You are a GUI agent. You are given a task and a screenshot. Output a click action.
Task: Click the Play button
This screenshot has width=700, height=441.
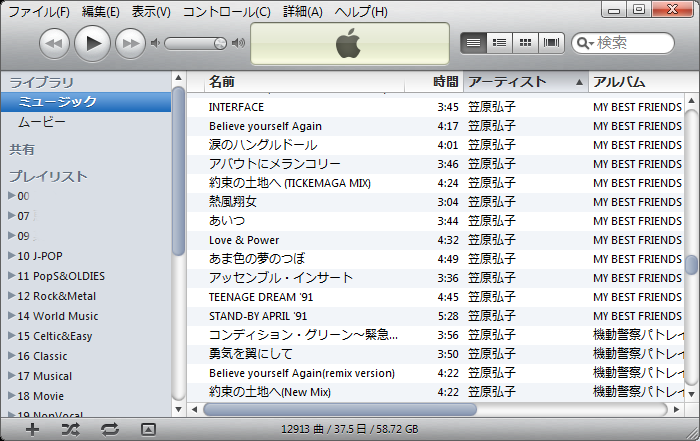[x=92, y=43]
